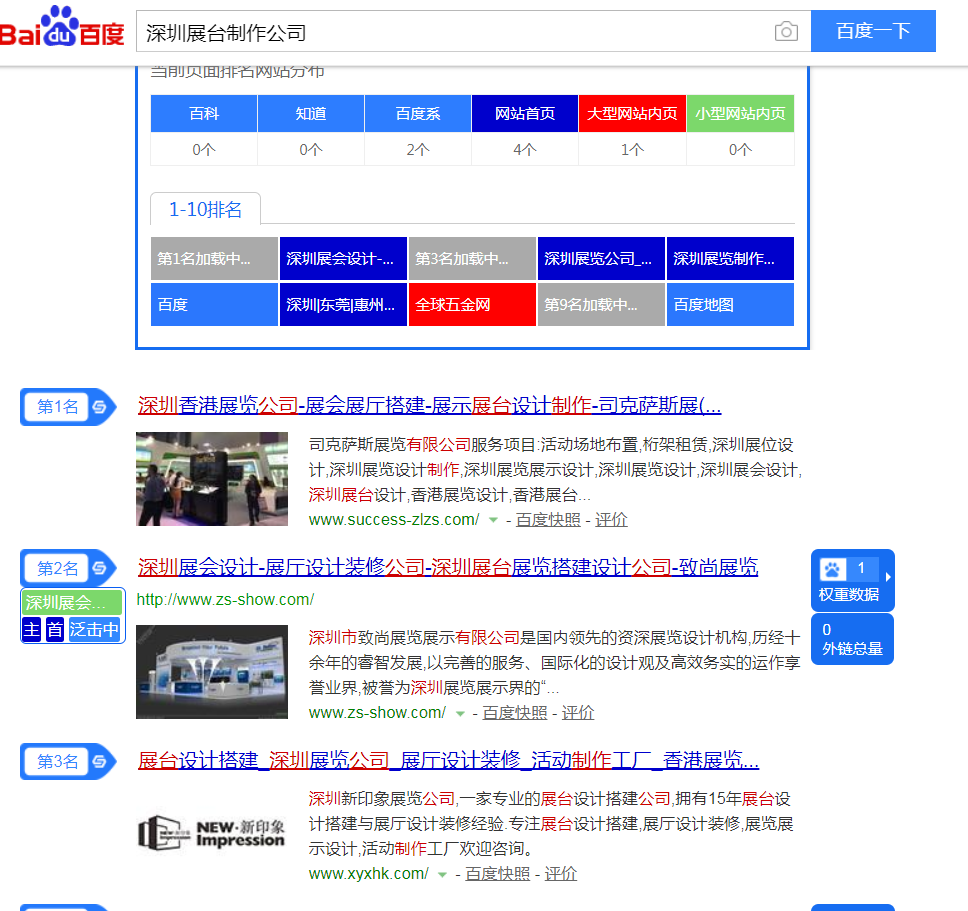This screenshot has width=968, height=911.
Task: Click the 百度地图 ranking cell
Action: (x=730, y=304)
